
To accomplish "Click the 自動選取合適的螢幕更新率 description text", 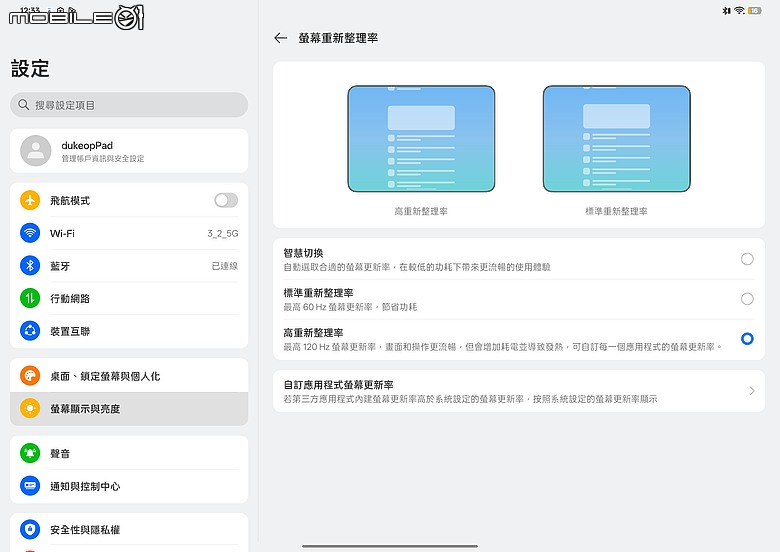I will (x=417, y=267).
